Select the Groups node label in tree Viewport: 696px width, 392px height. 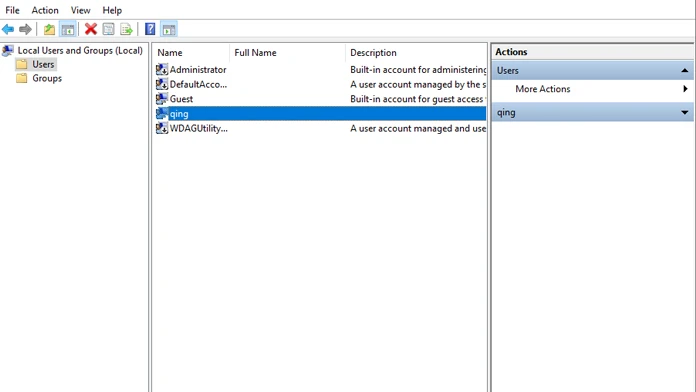click(47, 78)
